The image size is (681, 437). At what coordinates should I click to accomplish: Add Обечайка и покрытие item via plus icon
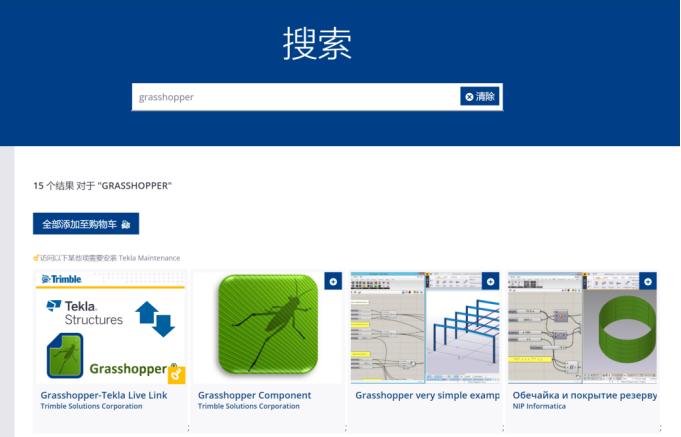pos(648,281)
